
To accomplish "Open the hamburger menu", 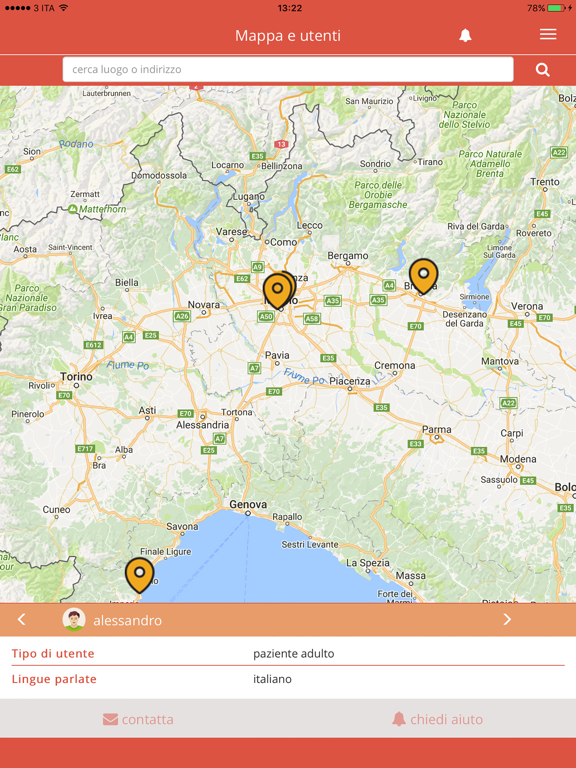I will 548,34.
